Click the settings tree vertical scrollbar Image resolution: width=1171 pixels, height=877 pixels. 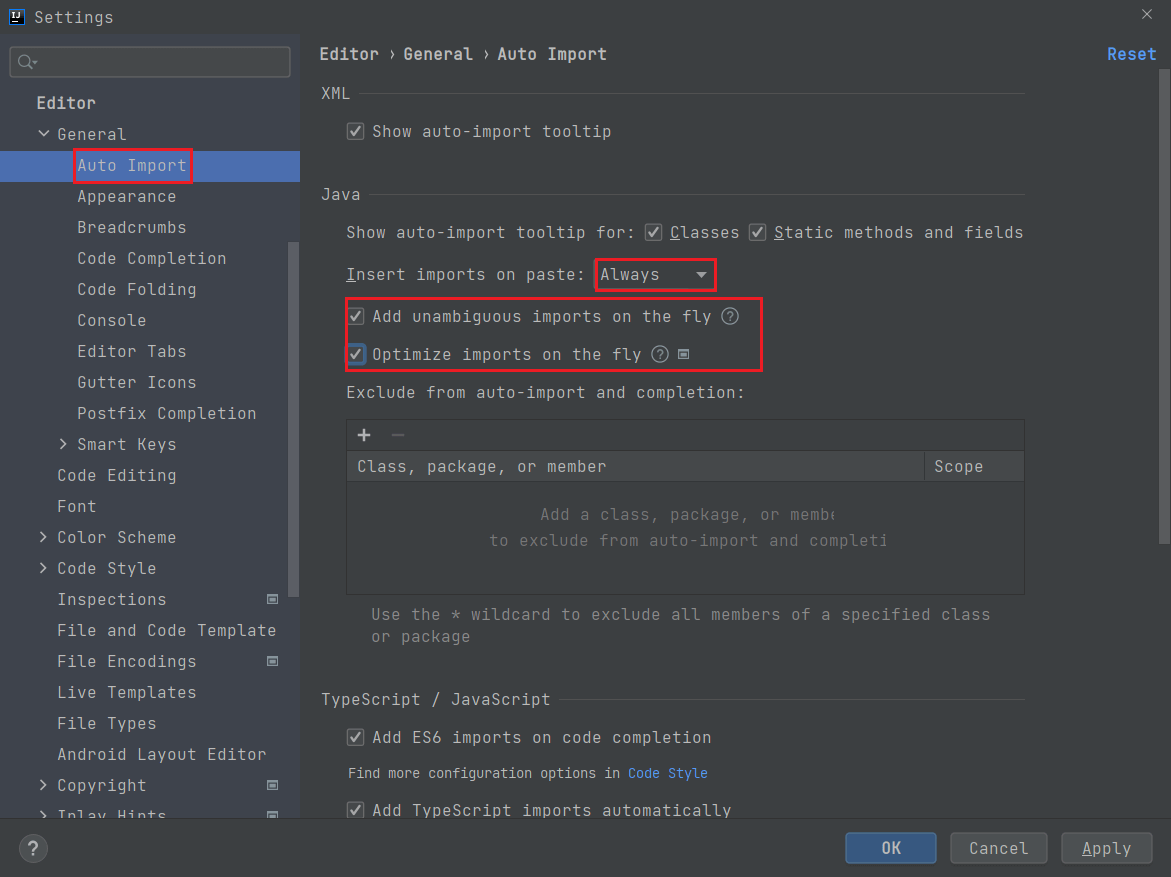293,420
